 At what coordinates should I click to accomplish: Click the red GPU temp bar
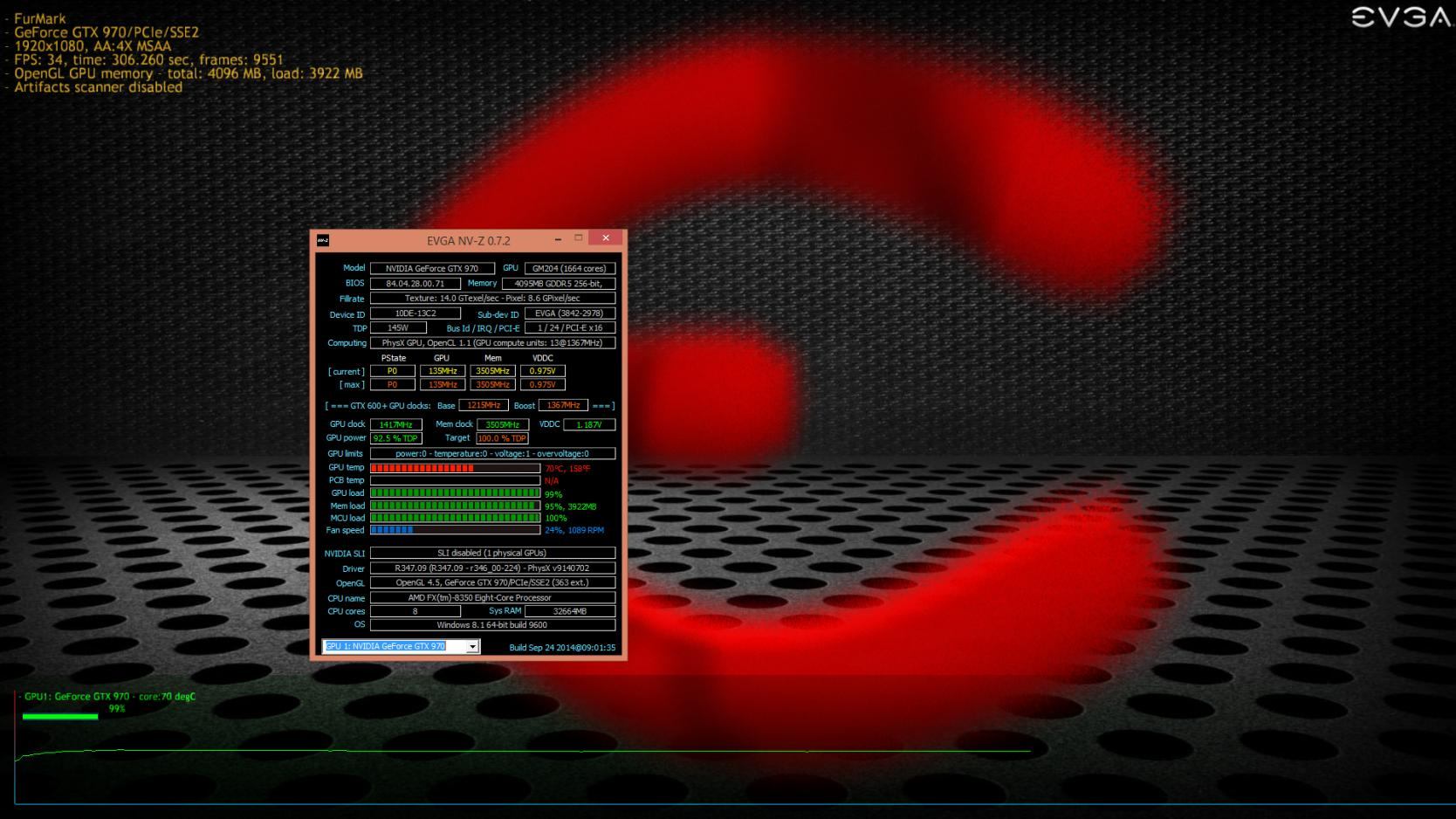click(455, 468)
